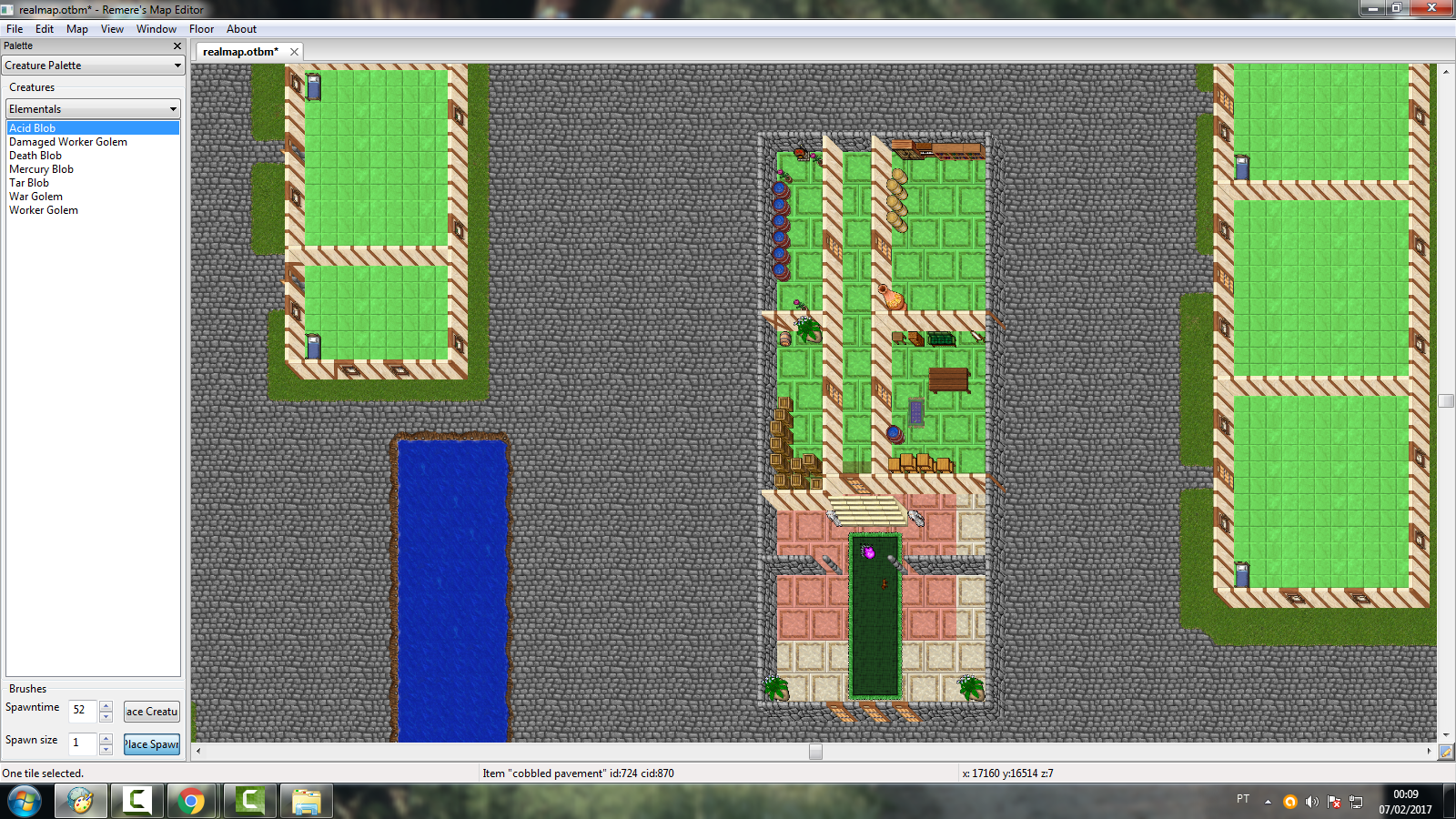
Task: Increase the Spawntime value by one step
Action: [x=106, y=706]
